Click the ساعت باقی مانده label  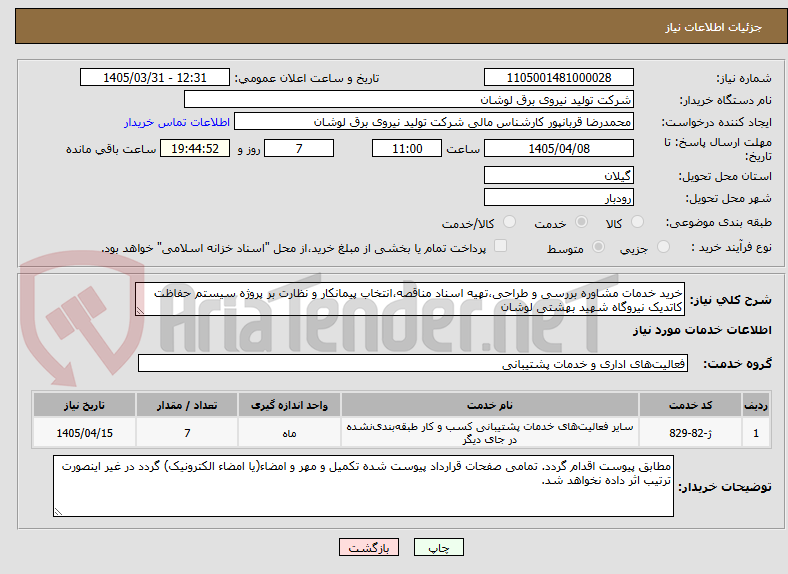tap(111, 149)
